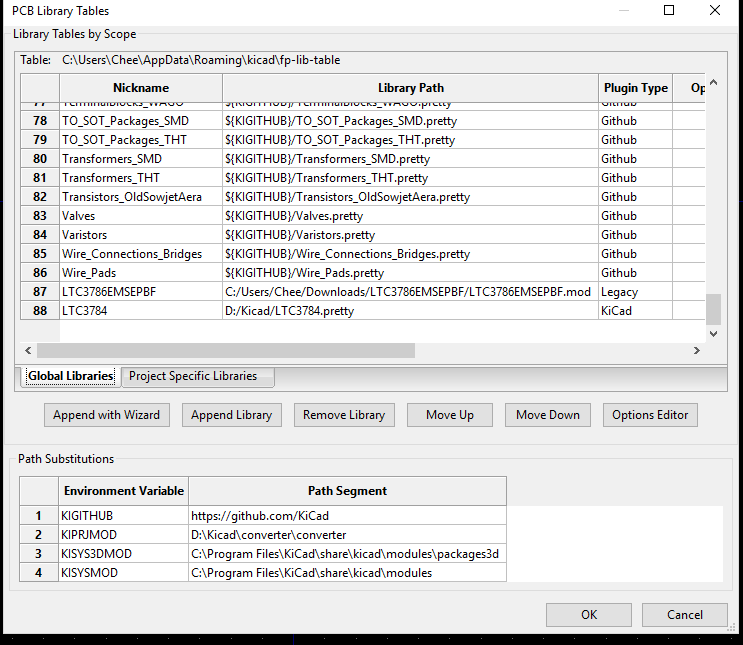Click path cell ${KIGITHUB}/Valves.pretty

(410, 216)
